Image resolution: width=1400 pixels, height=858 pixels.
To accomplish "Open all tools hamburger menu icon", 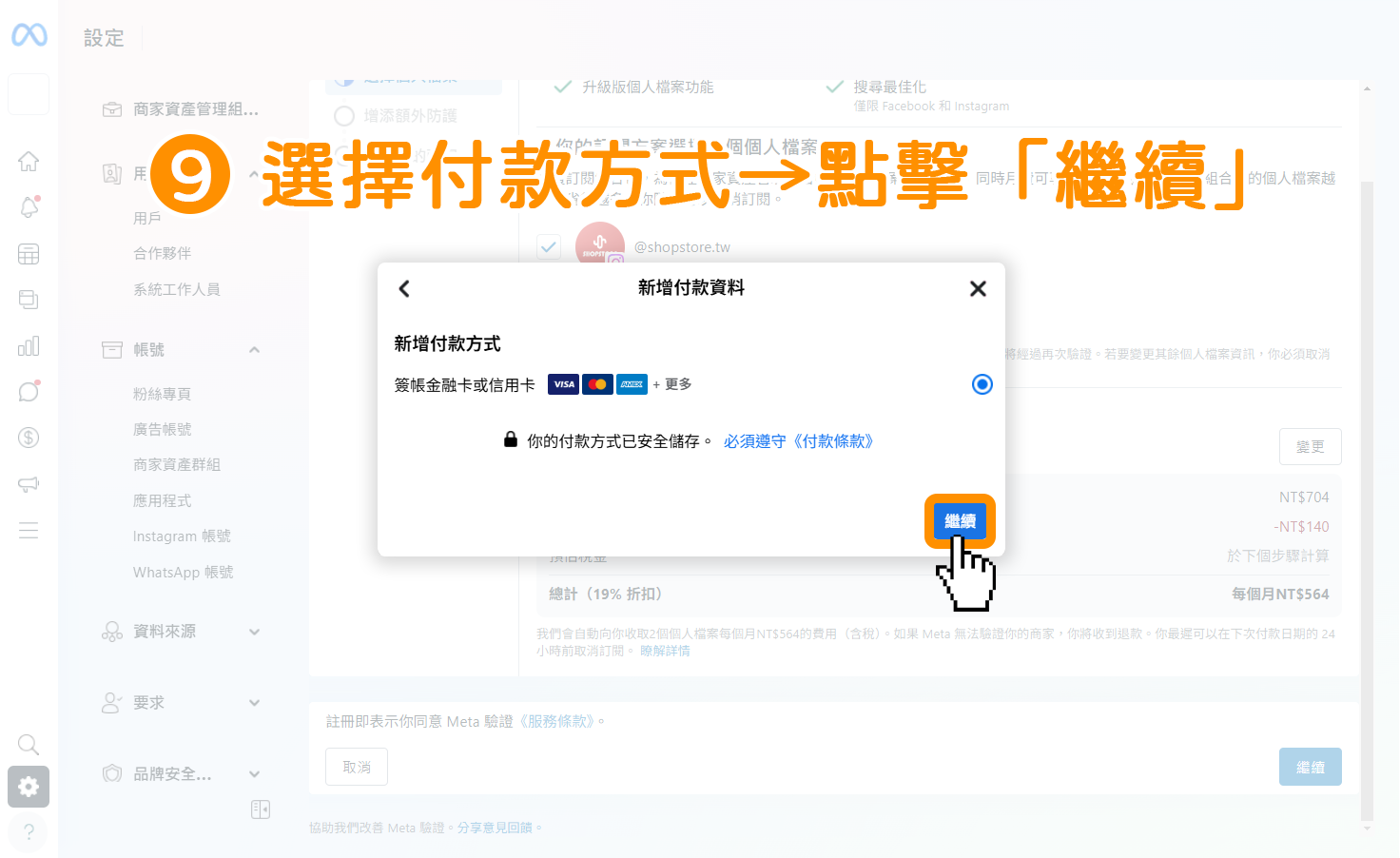I will pos(29,530).
